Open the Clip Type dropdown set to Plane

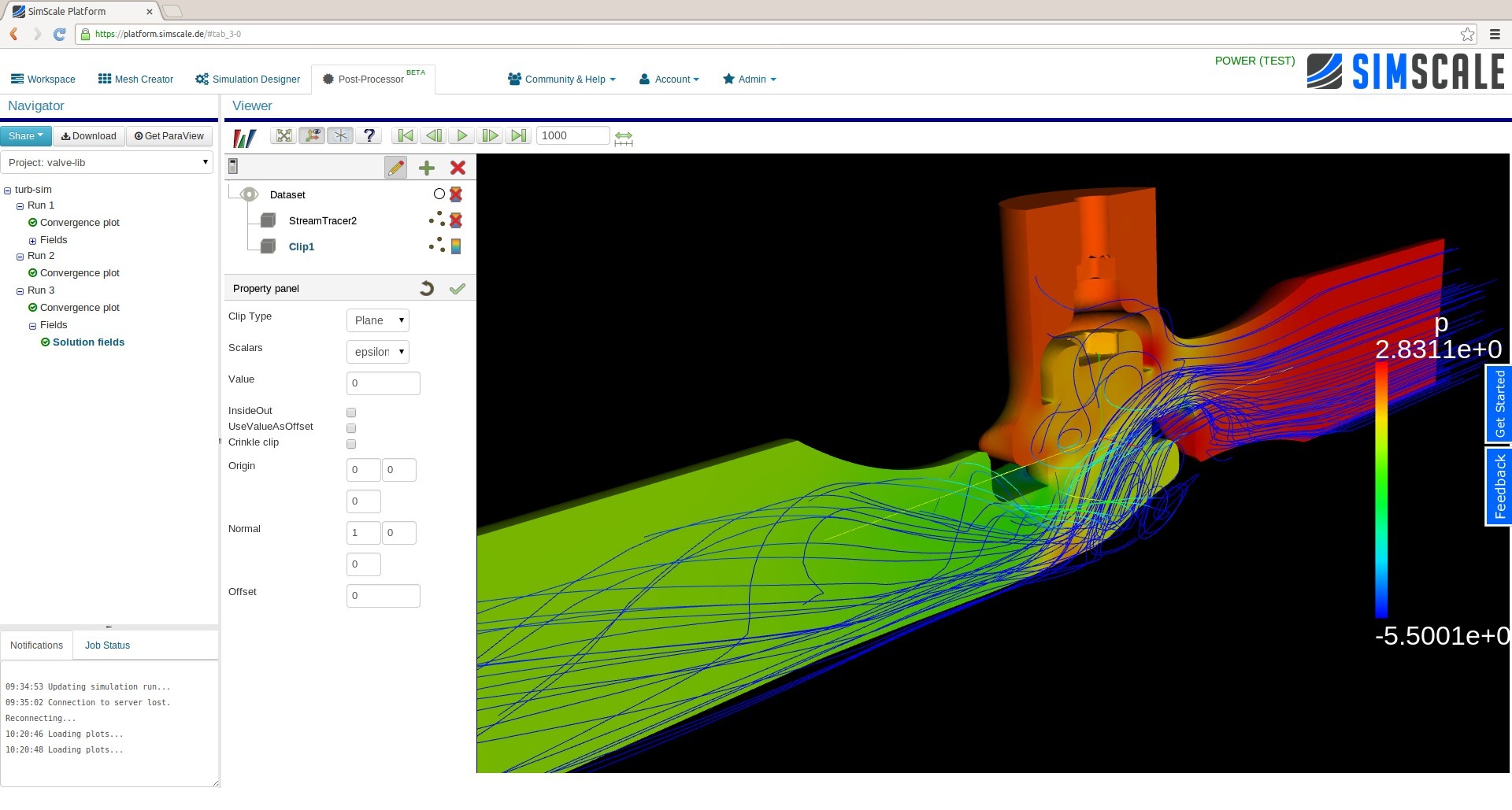(x=377, y=320)
